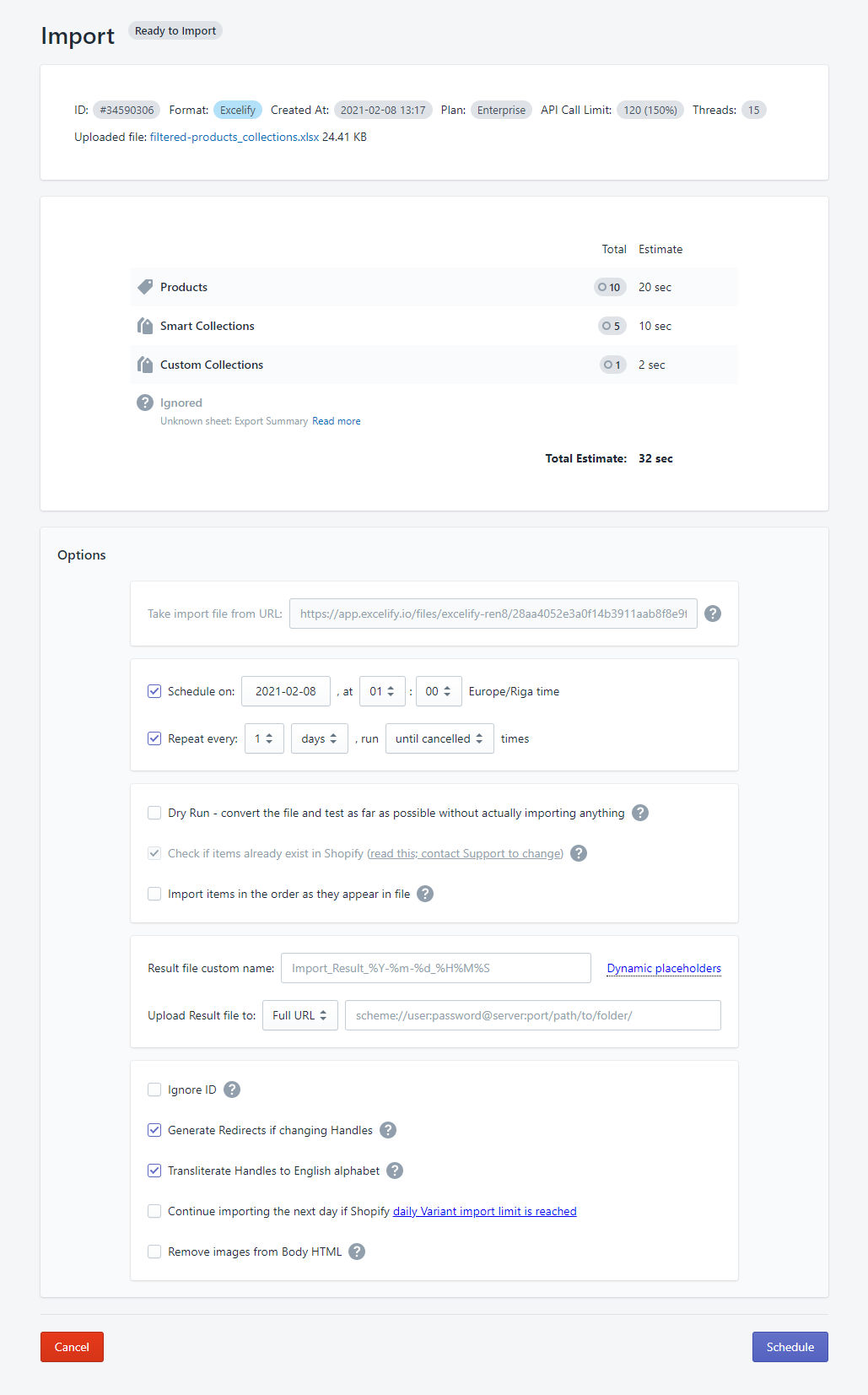
Task: Click the Ignored question mark icon
Action: [x=145, y=403]
